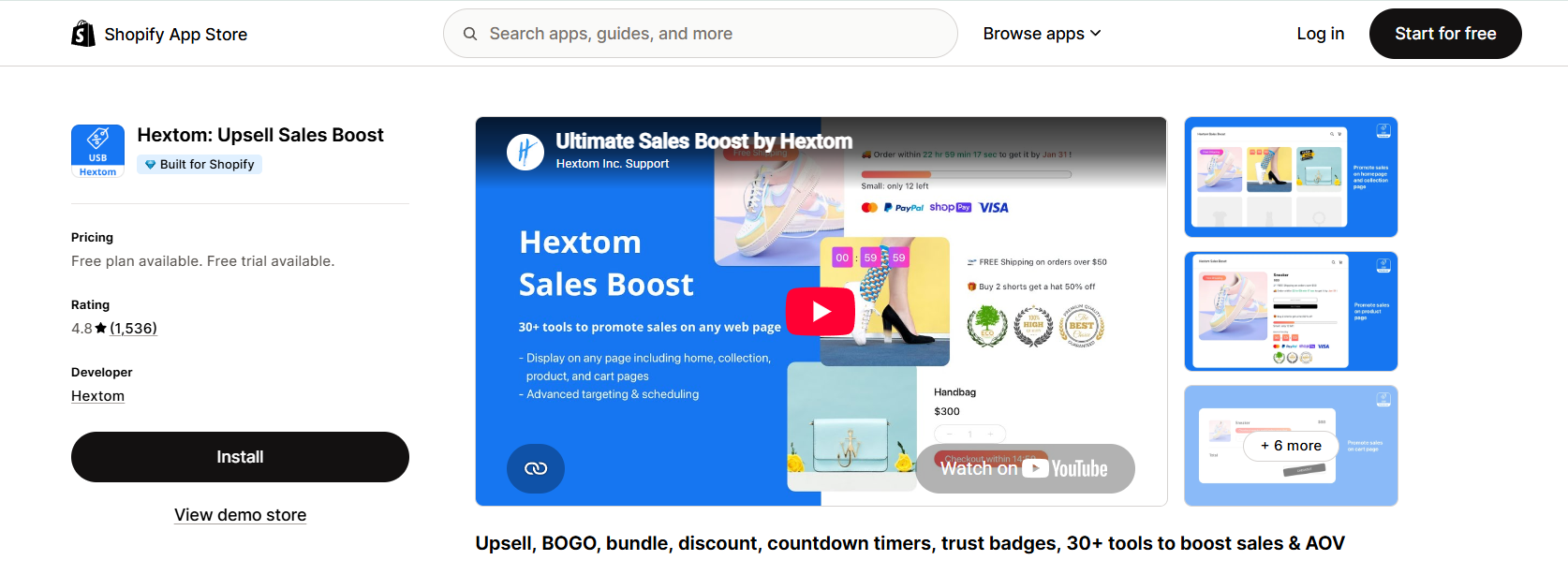This screenshot has height=575, width=1568.
Task: Open the homepage promotion screenshot thumbnail
Action: (1291, 177)
